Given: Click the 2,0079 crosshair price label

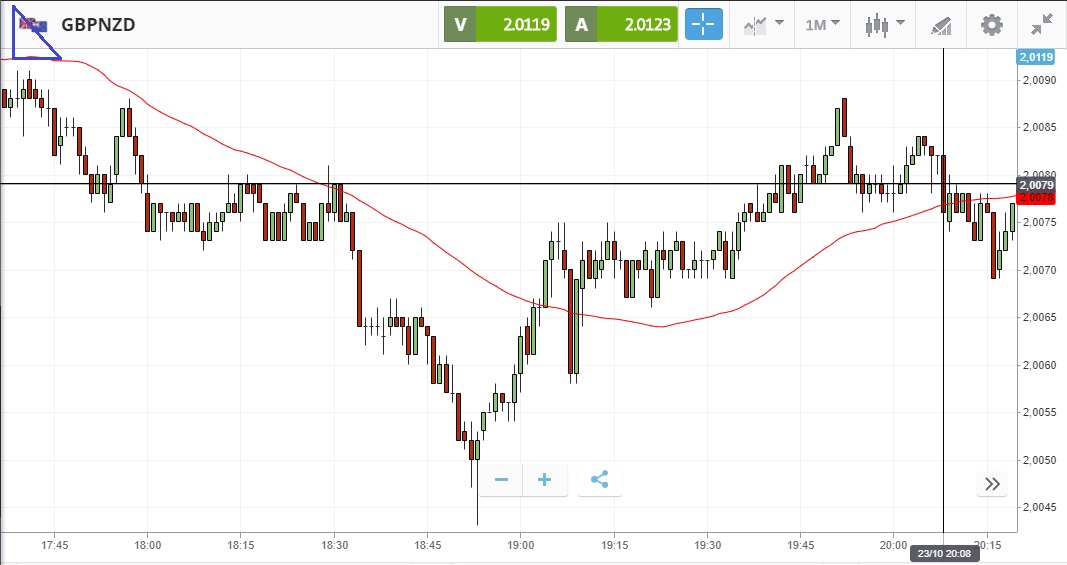Looking at the screenshot, I should [x=1036, y=185].
